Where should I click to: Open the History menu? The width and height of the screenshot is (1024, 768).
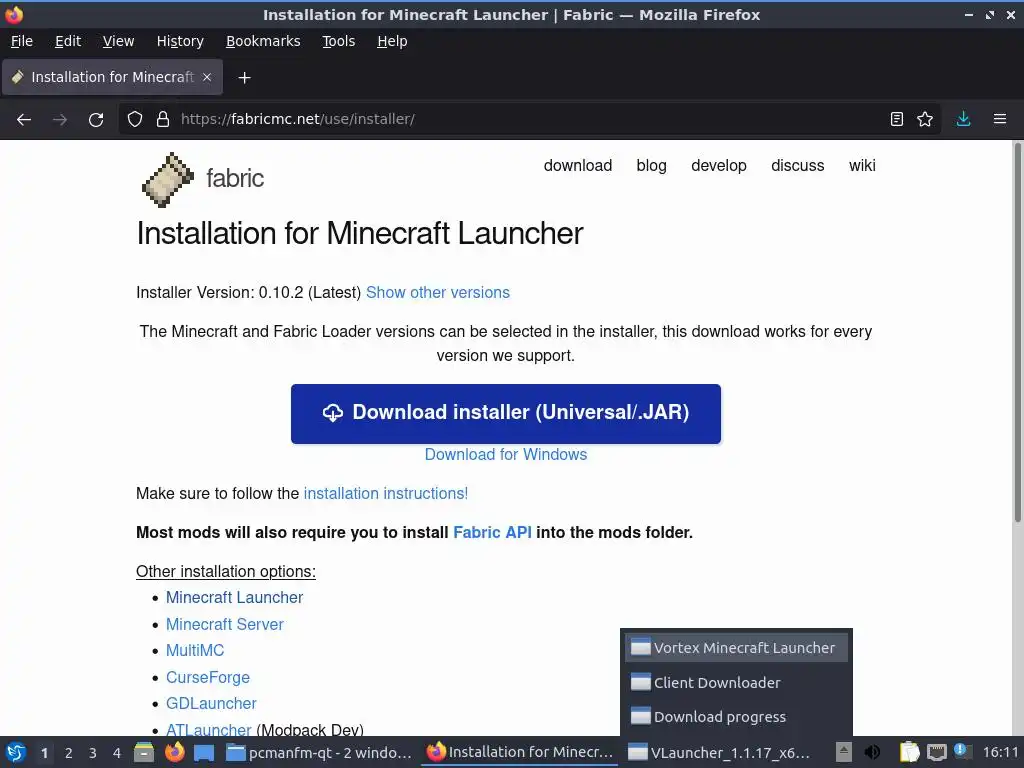pos(180,41)
